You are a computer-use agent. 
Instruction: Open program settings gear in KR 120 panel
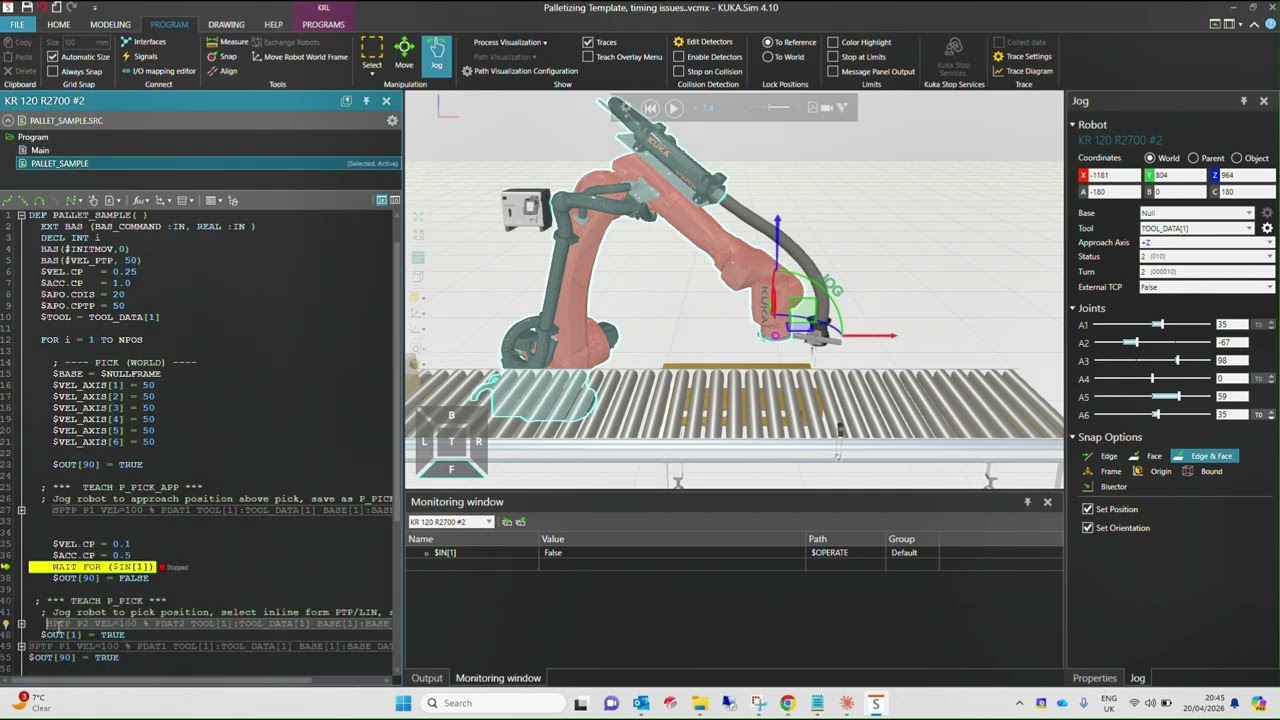392,121
